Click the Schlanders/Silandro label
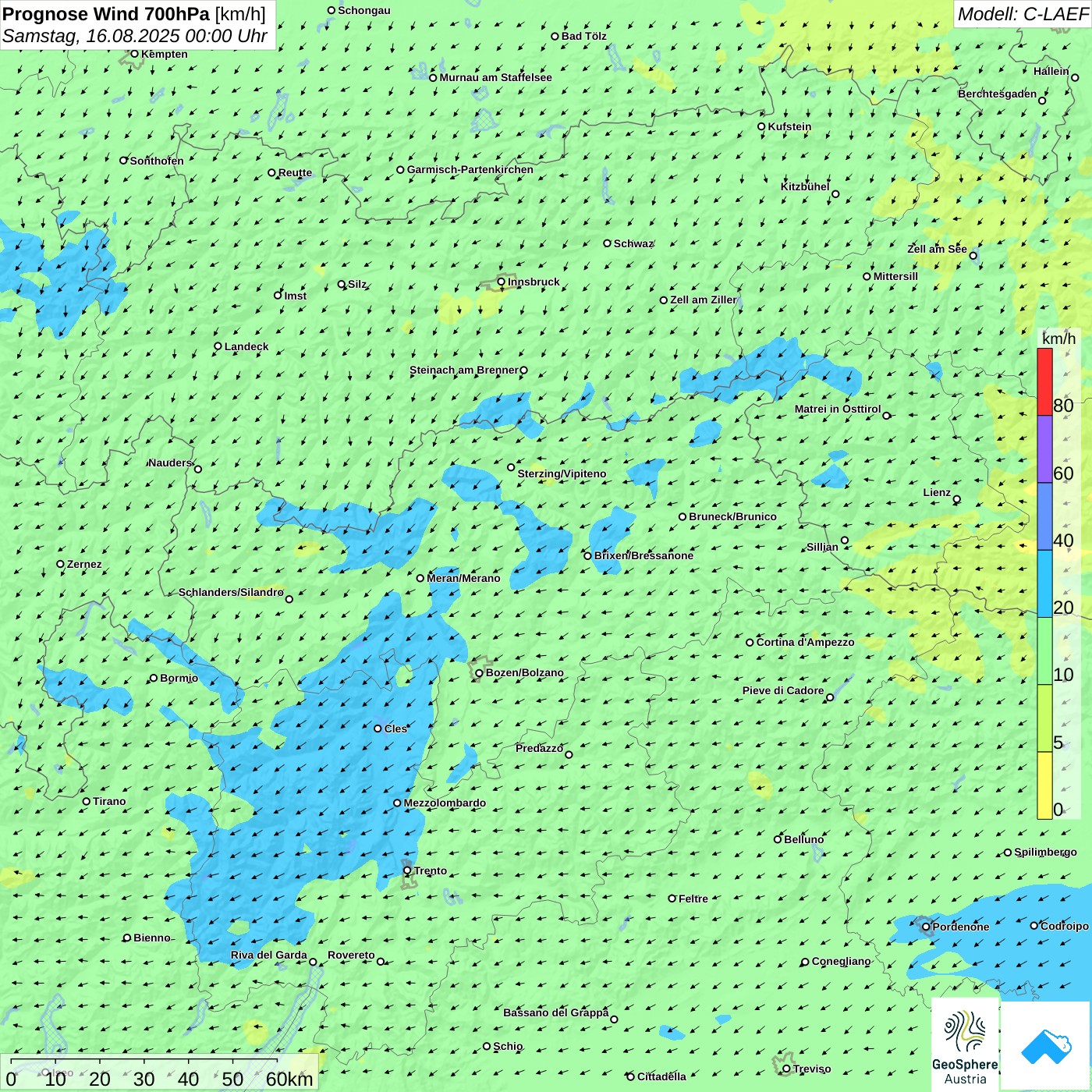Image resolution: width=1092 pixels, height=1092 pixels. (x=231, y=592)
